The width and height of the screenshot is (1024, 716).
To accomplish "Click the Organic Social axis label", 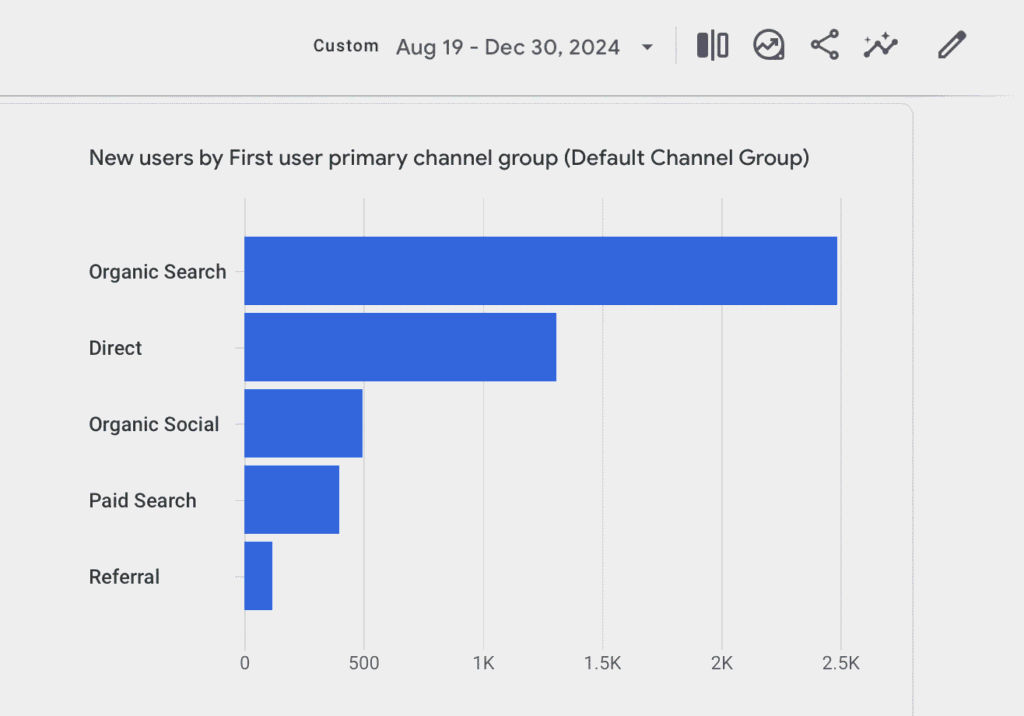I will coord(154,425).
